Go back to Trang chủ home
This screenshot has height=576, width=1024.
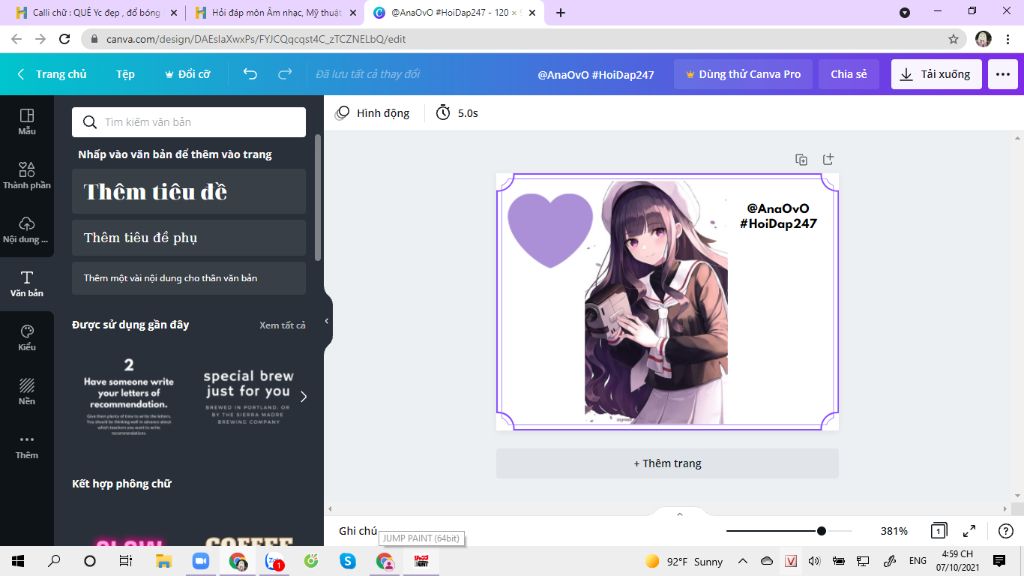pyautogui.click(x=52, y=74)
